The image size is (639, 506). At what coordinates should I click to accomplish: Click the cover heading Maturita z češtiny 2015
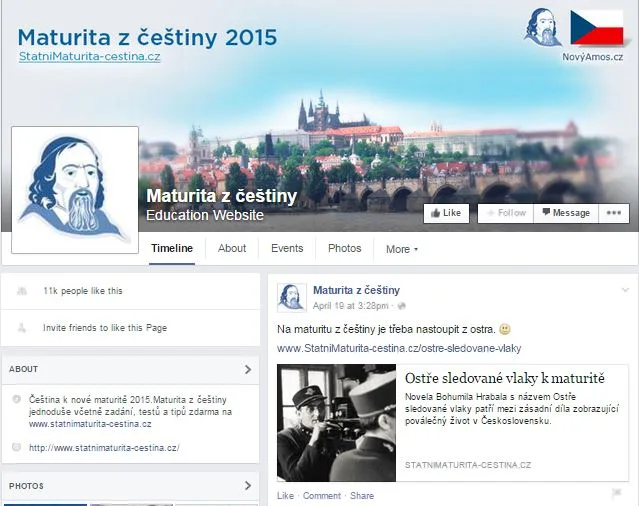coord(148,37)
